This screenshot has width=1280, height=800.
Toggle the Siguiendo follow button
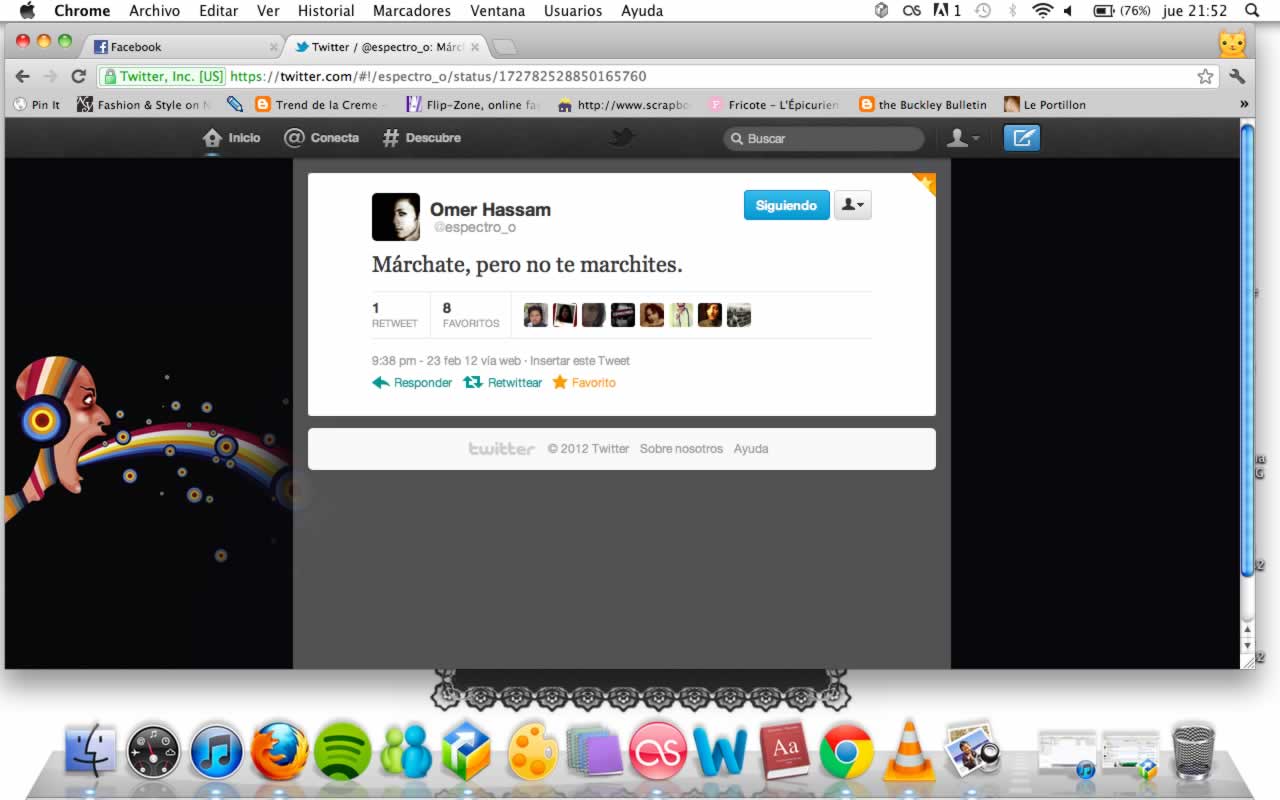pyautogui.click(x=786, y=205)
